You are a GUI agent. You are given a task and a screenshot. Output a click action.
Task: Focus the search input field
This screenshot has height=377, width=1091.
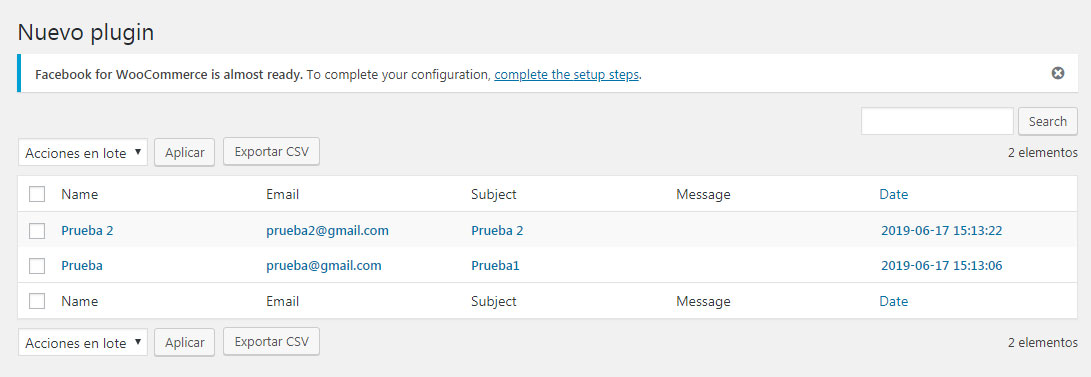(x=937, y=121)
